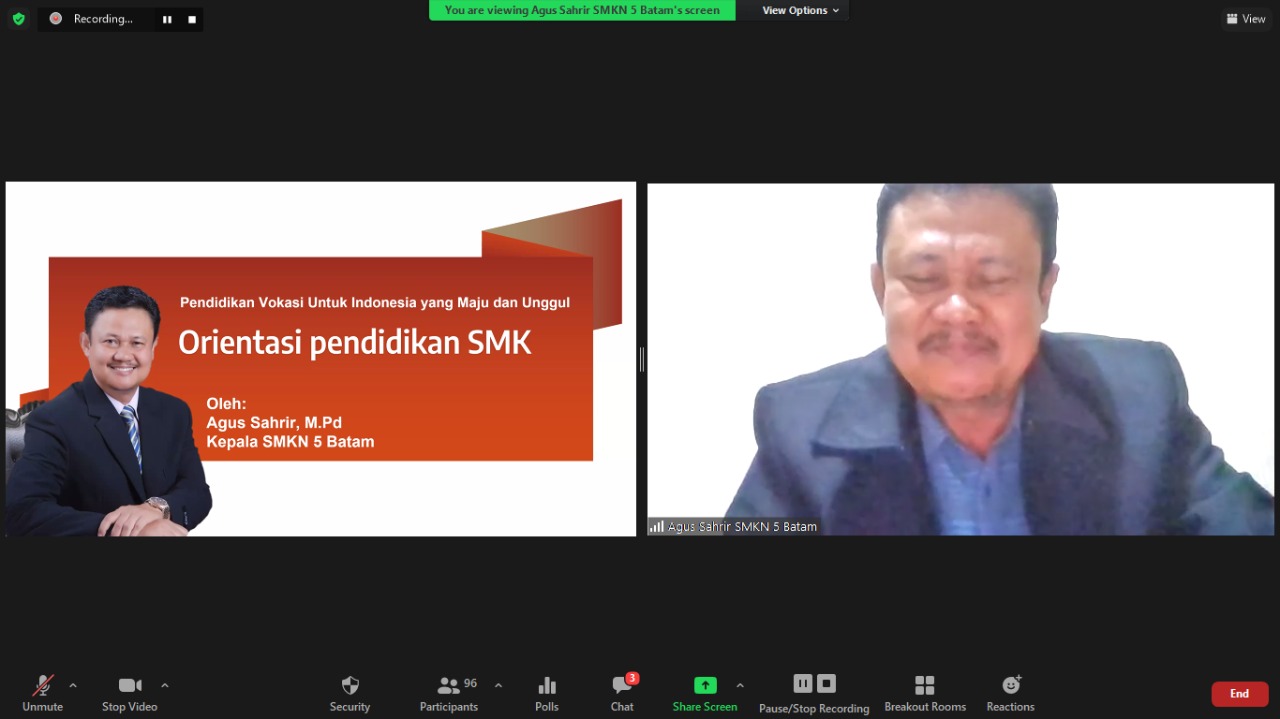This screenshot has height=719, width=1280.
Task: Expand audio settings arrow beside Unmute
Action: coord(73,685)
